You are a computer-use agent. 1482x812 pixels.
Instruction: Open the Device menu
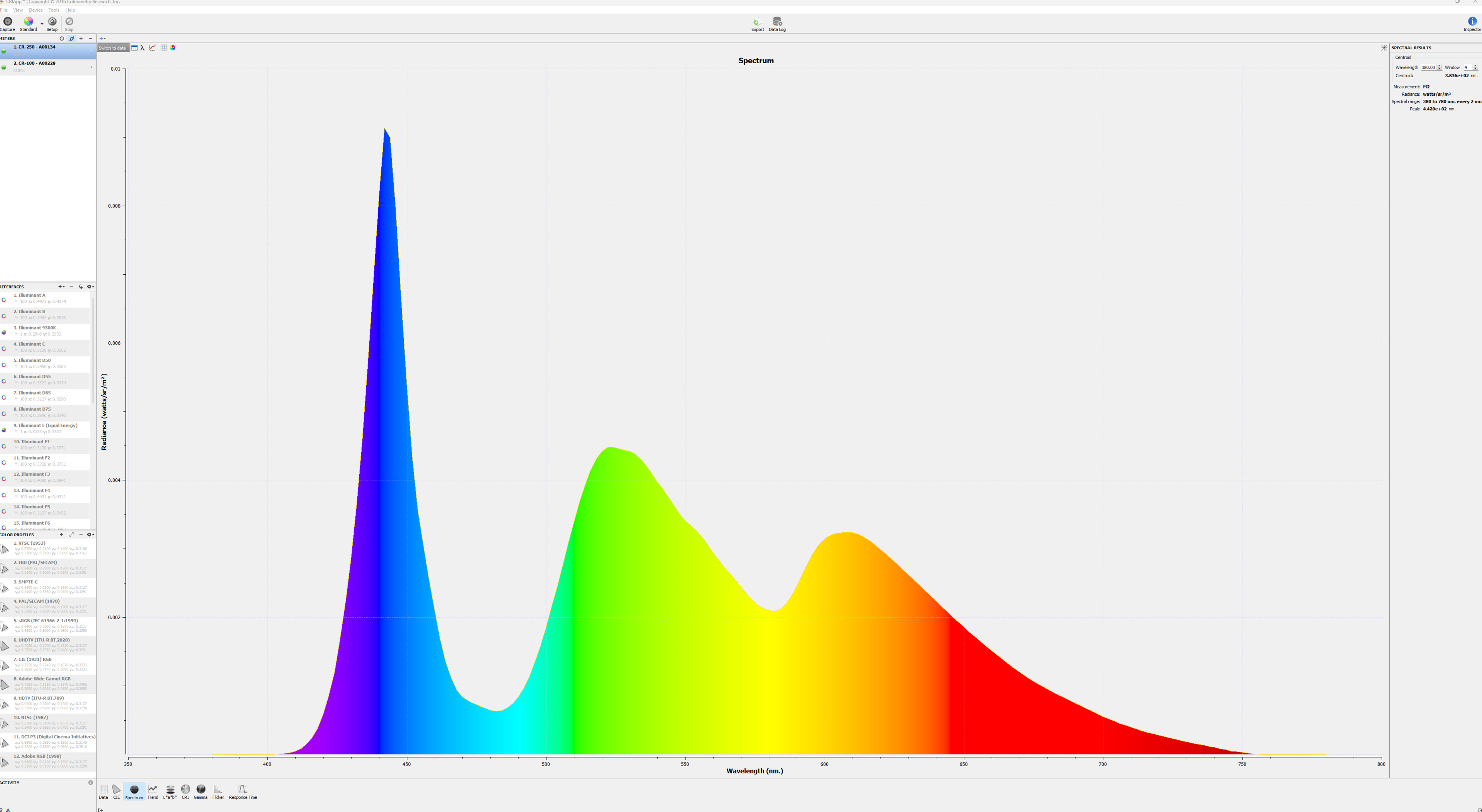click(36, 10)
